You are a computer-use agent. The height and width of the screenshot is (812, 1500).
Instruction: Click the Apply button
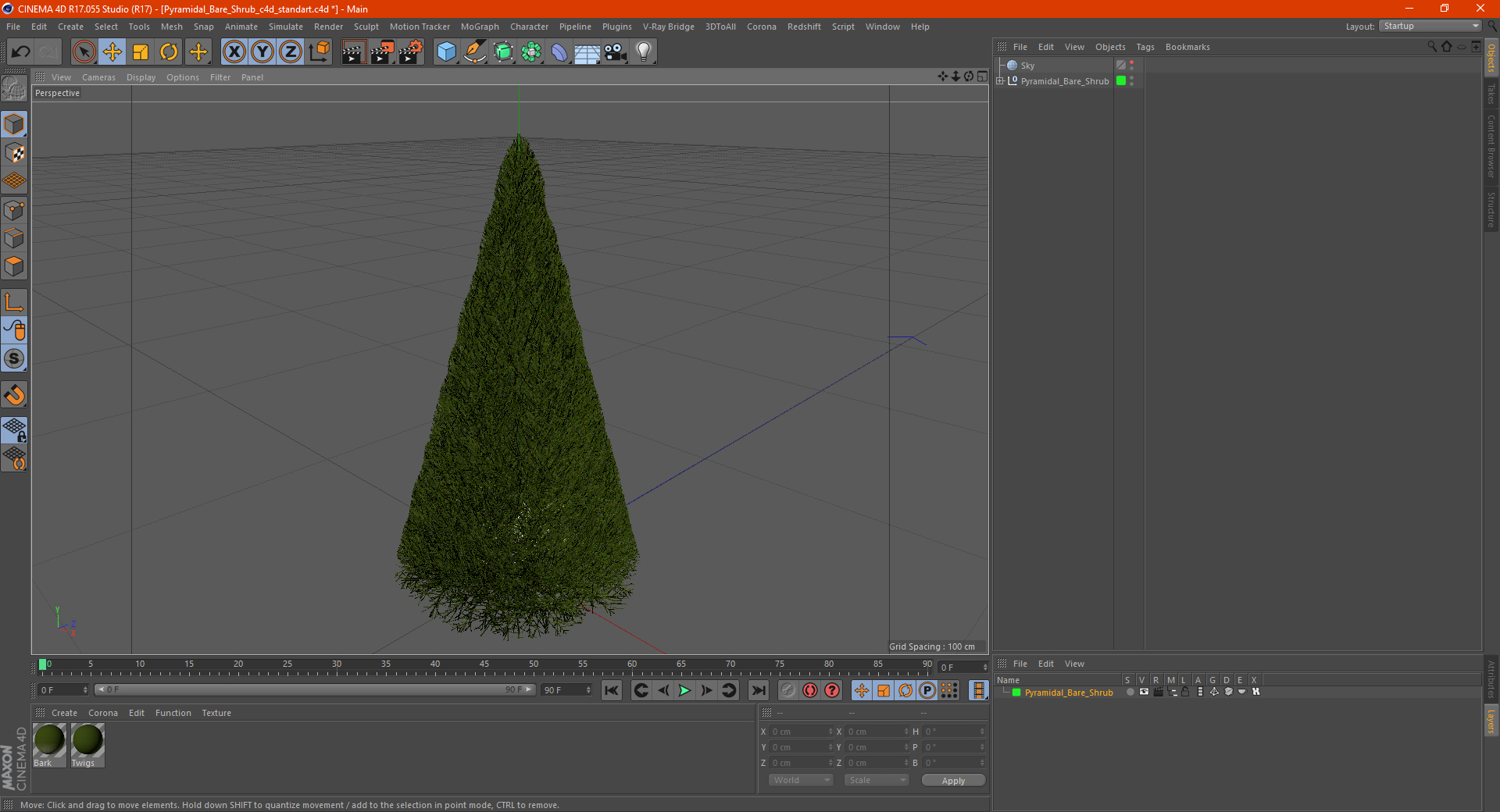click(953, 781)
